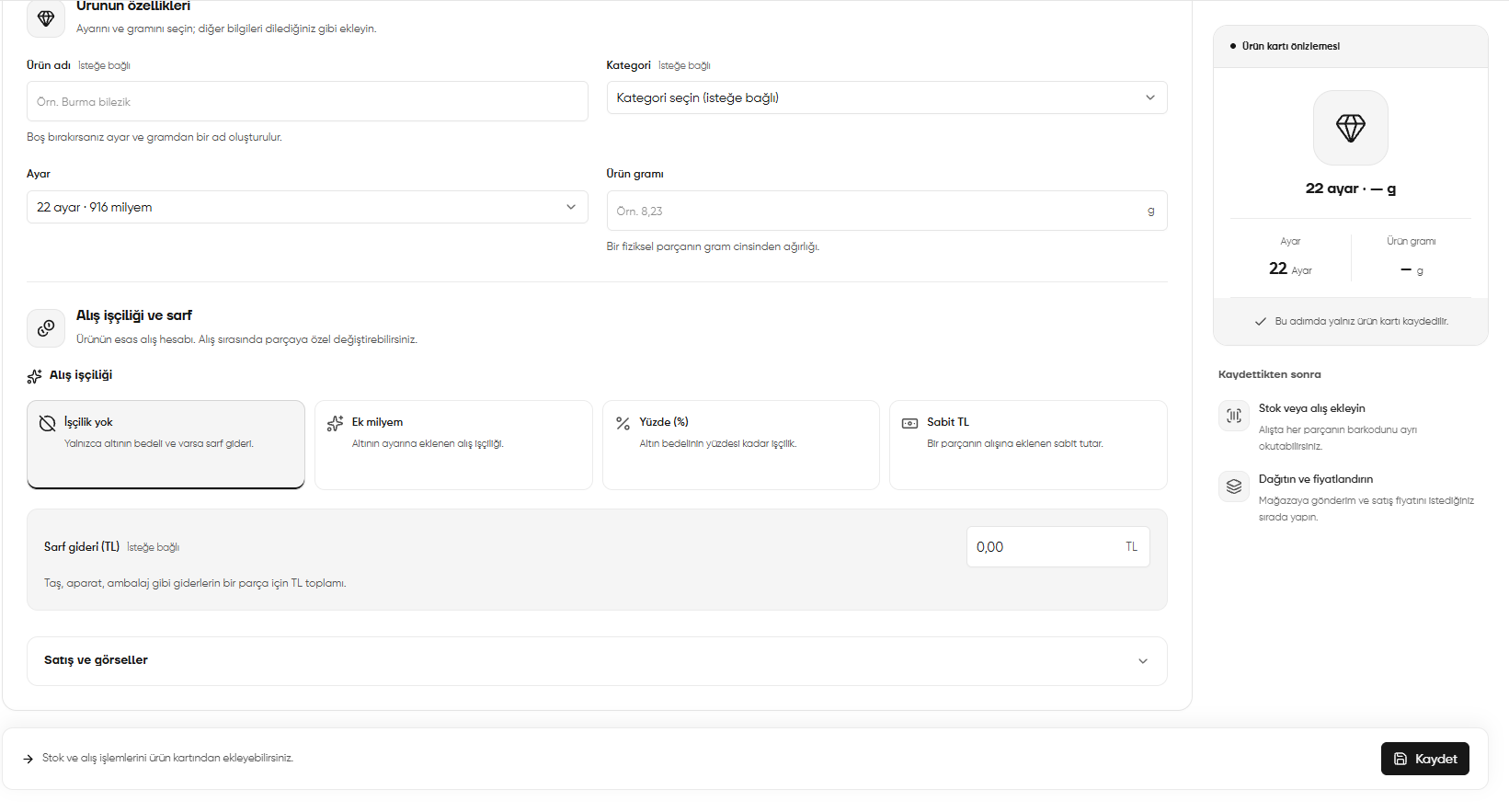Choose the Sabit TL labor option
The height and width of the screenshot is (812, 1509).
coord(1028,445)
